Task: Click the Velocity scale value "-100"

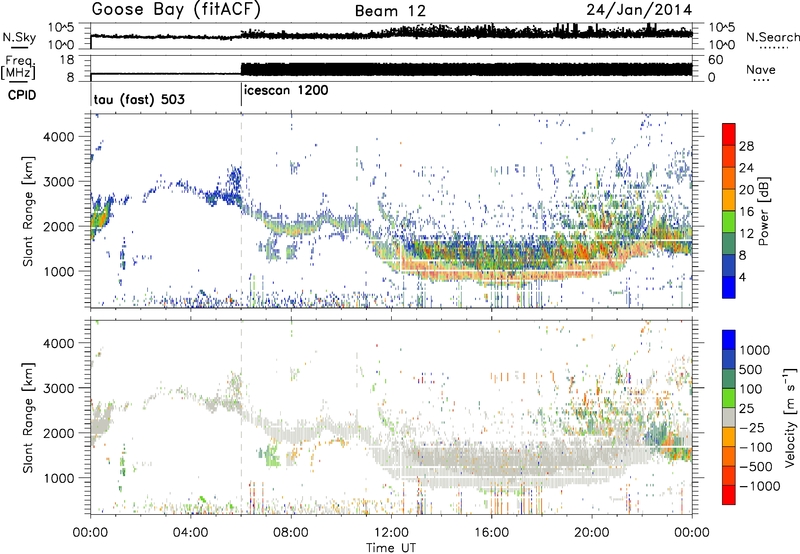Action: (756, 447)
